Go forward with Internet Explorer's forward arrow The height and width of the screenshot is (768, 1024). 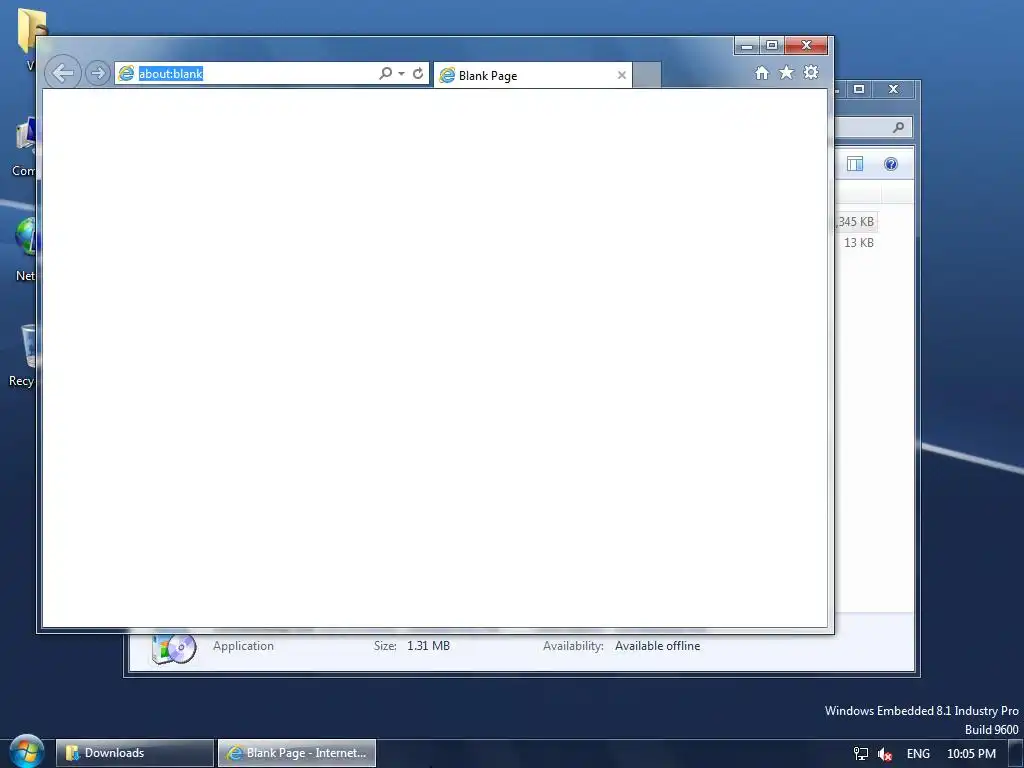(97, 72)
